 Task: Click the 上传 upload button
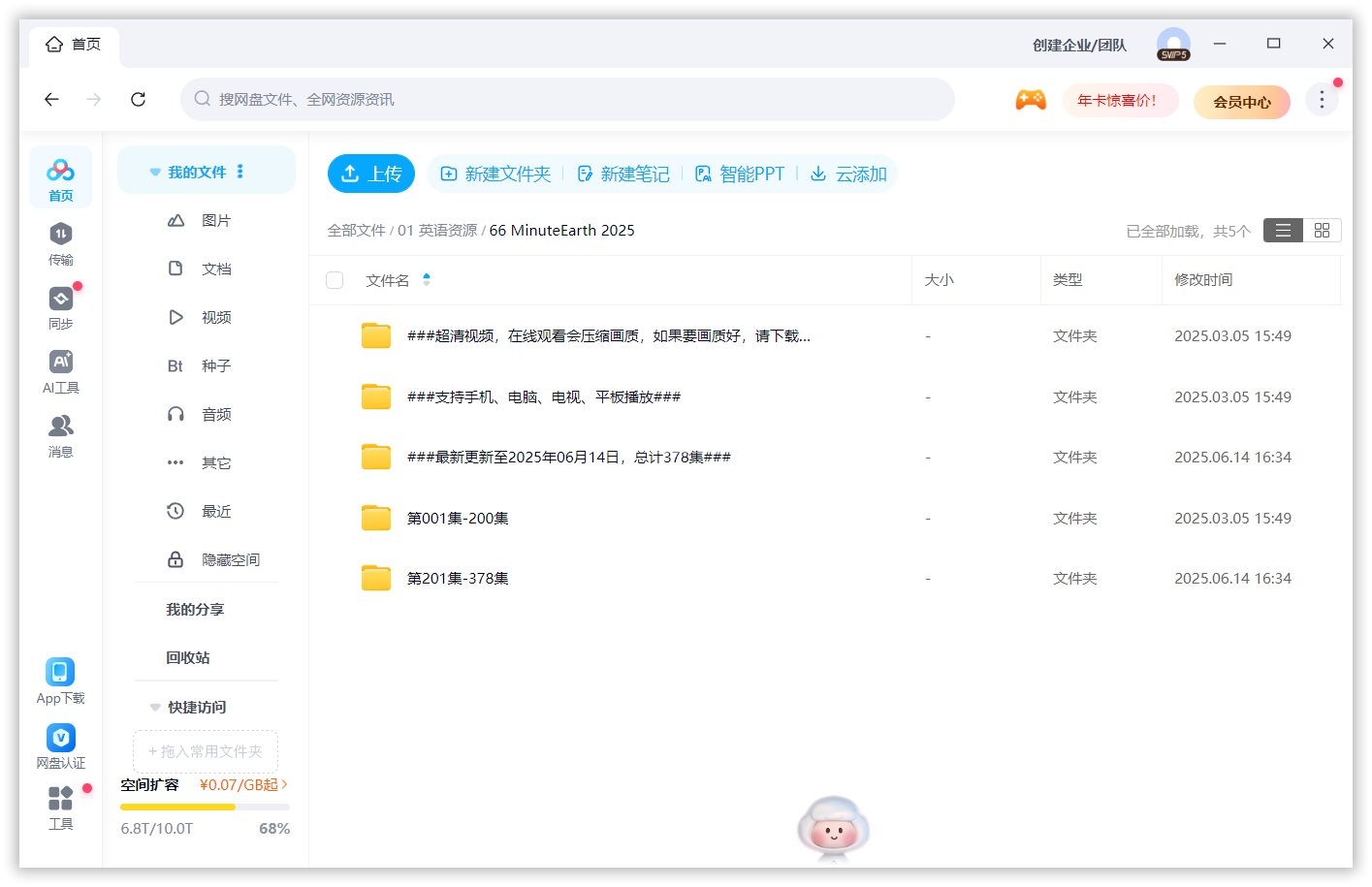(371, 174)
